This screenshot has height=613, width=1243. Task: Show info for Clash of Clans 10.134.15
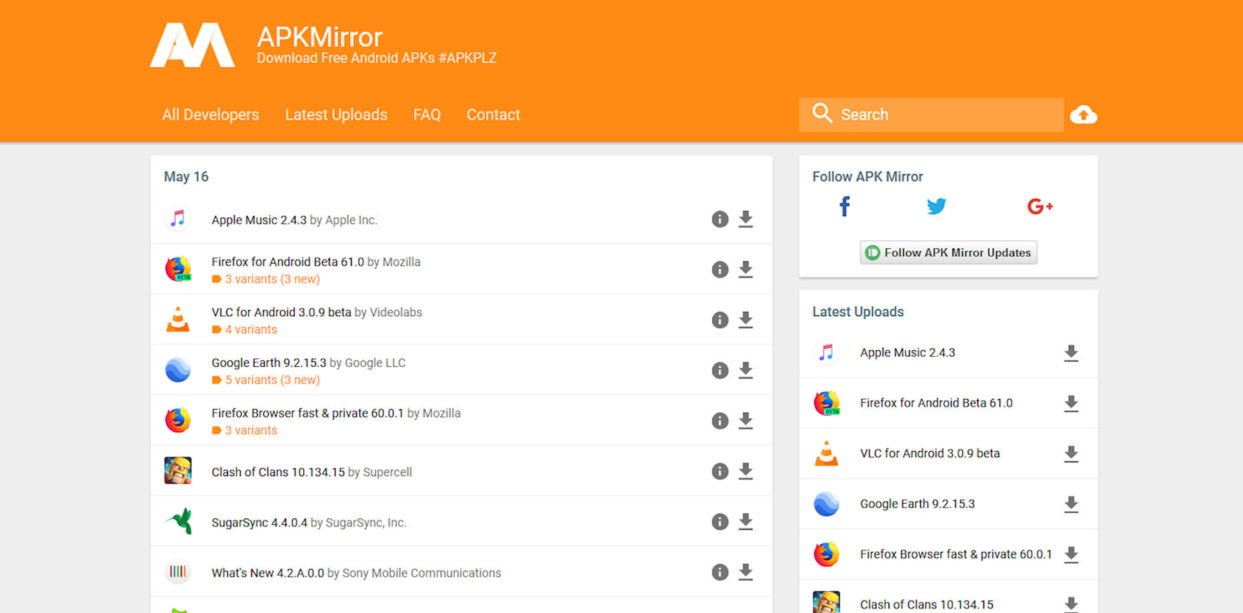pyautogui.click(x=720, y=471)
